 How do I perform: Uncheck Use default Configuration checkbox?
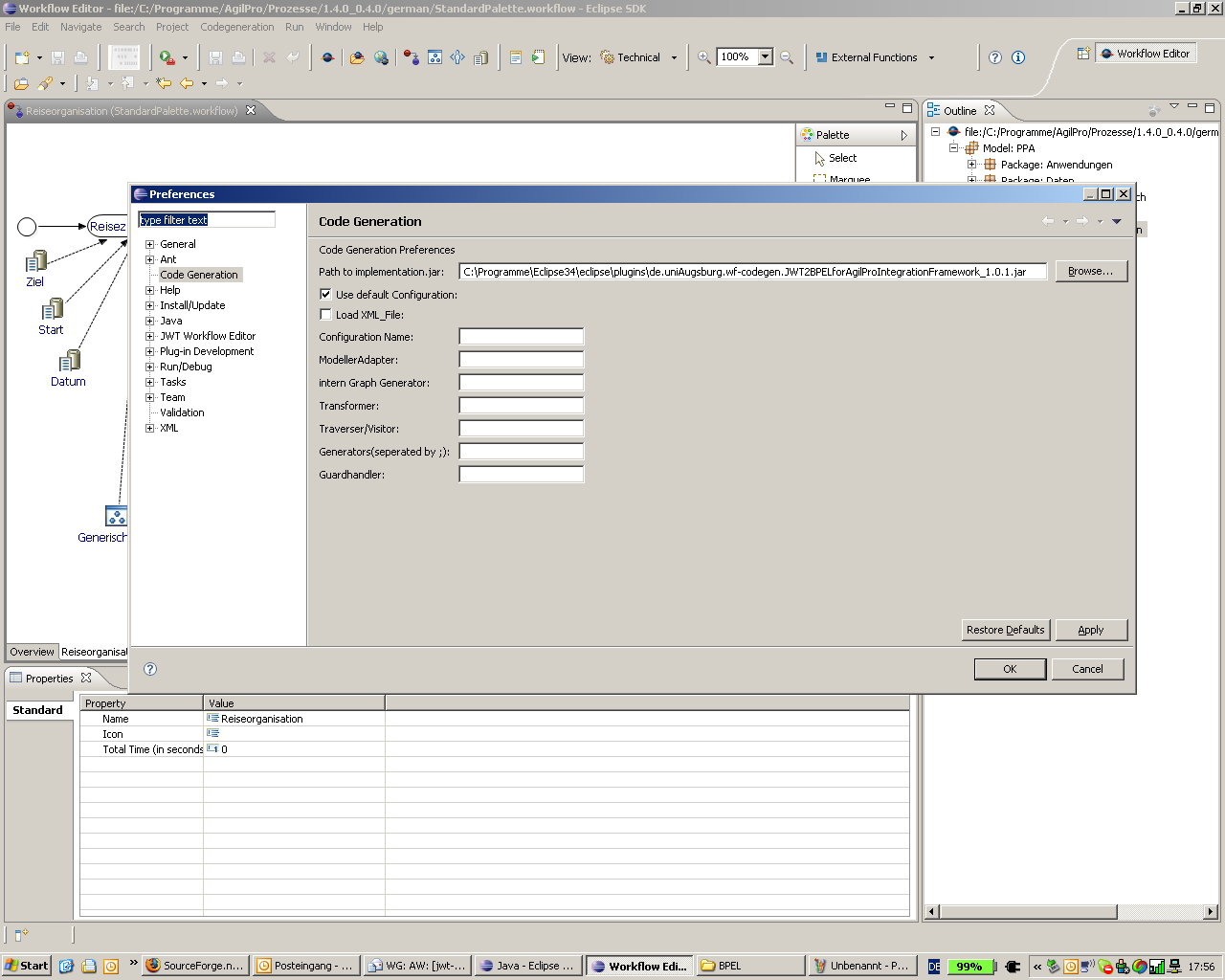pos(325,295)
